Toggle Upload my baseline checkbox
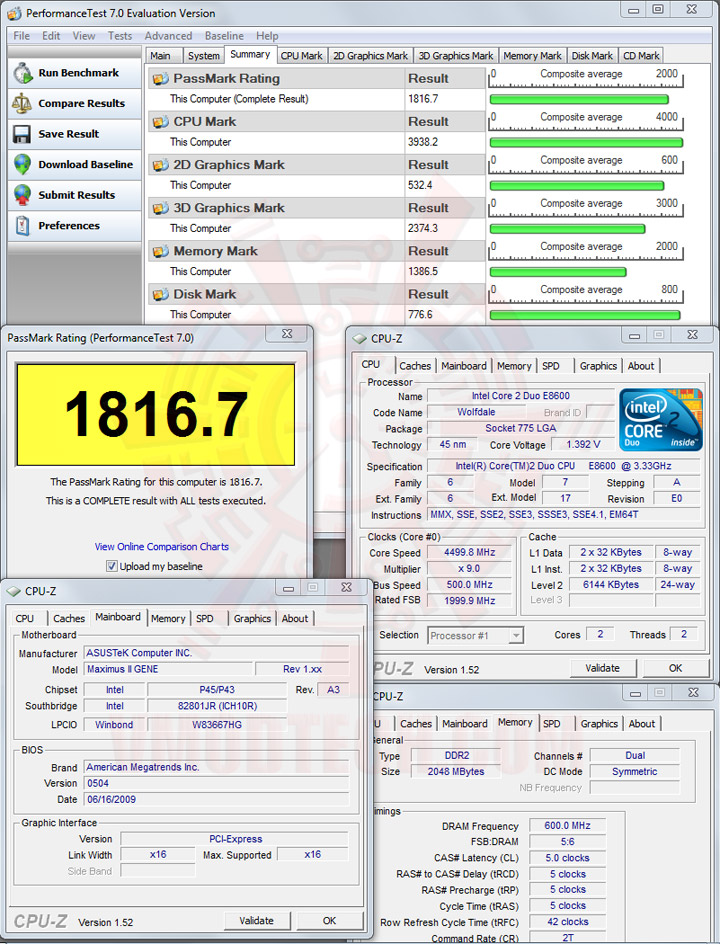The height and width of the screenshot is (944, 720). click(111, 566)
